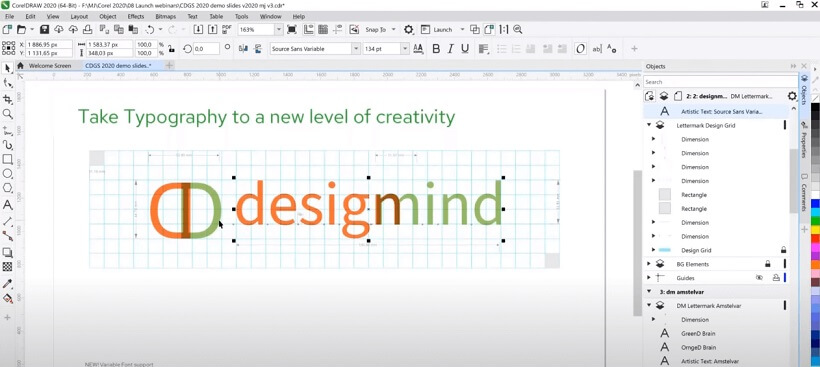Select the Interactive Fill tool
The image size is (820, 367).
point(7,299)
